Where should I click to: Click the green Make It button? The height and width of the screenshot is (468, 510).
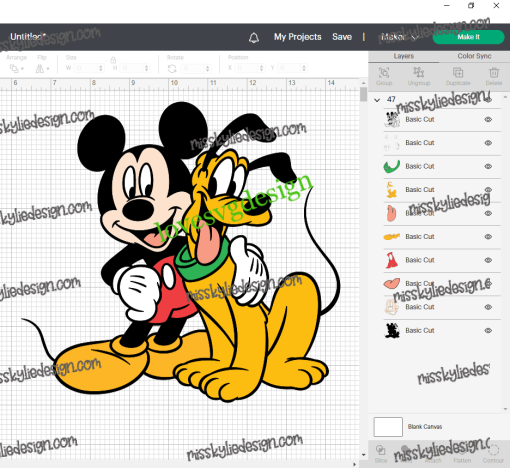468,37
